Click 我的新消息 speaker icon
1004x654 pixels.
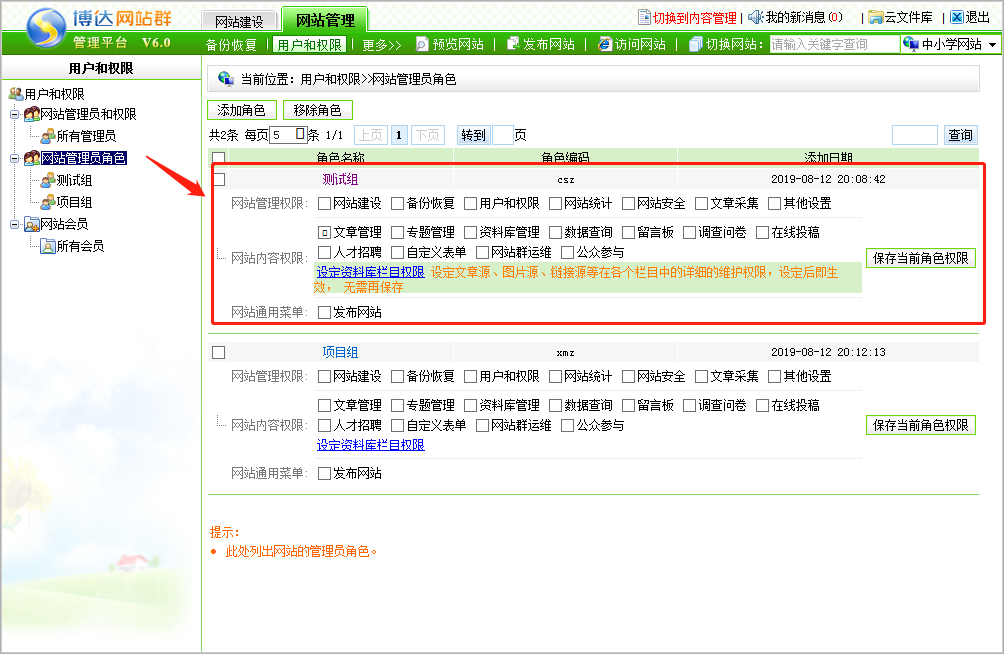click(755, 17)
